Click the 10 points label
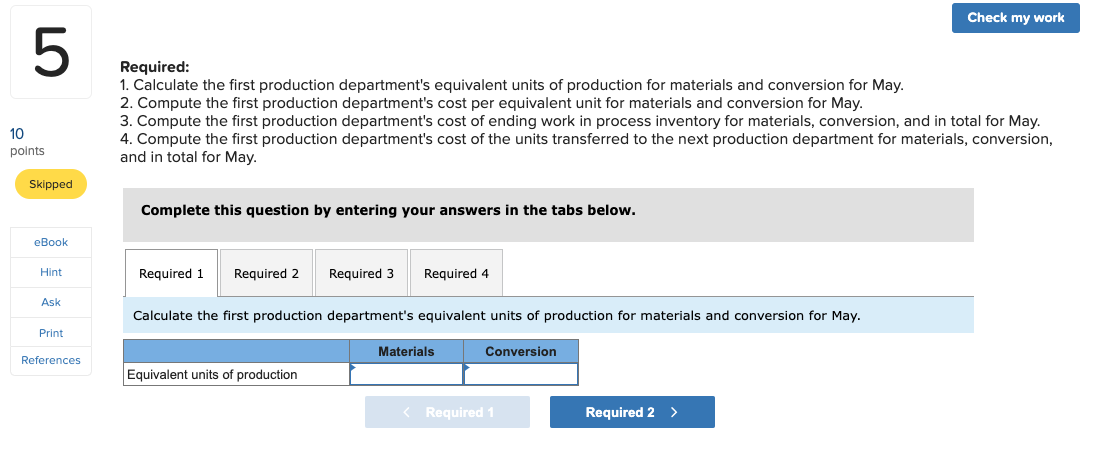The height and width of the screenshot is (462, 1094). 27,141
